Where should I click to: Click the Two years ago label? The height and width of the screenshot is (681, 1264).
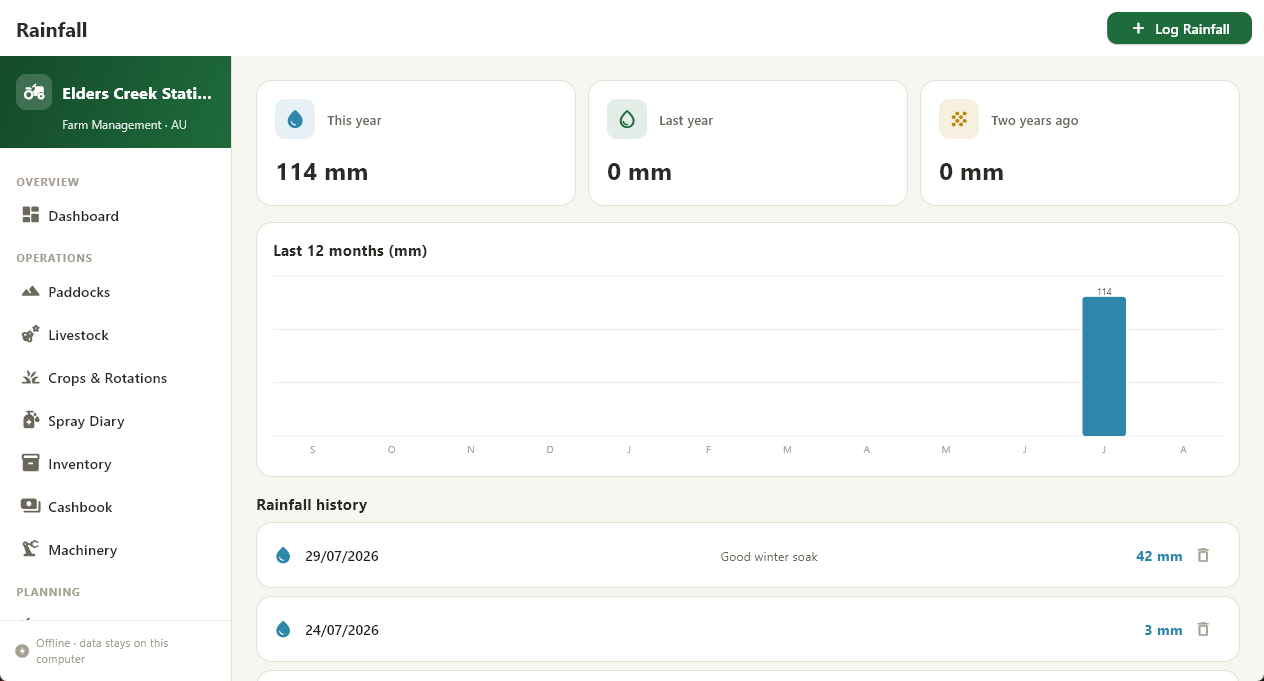point(1034,120)
